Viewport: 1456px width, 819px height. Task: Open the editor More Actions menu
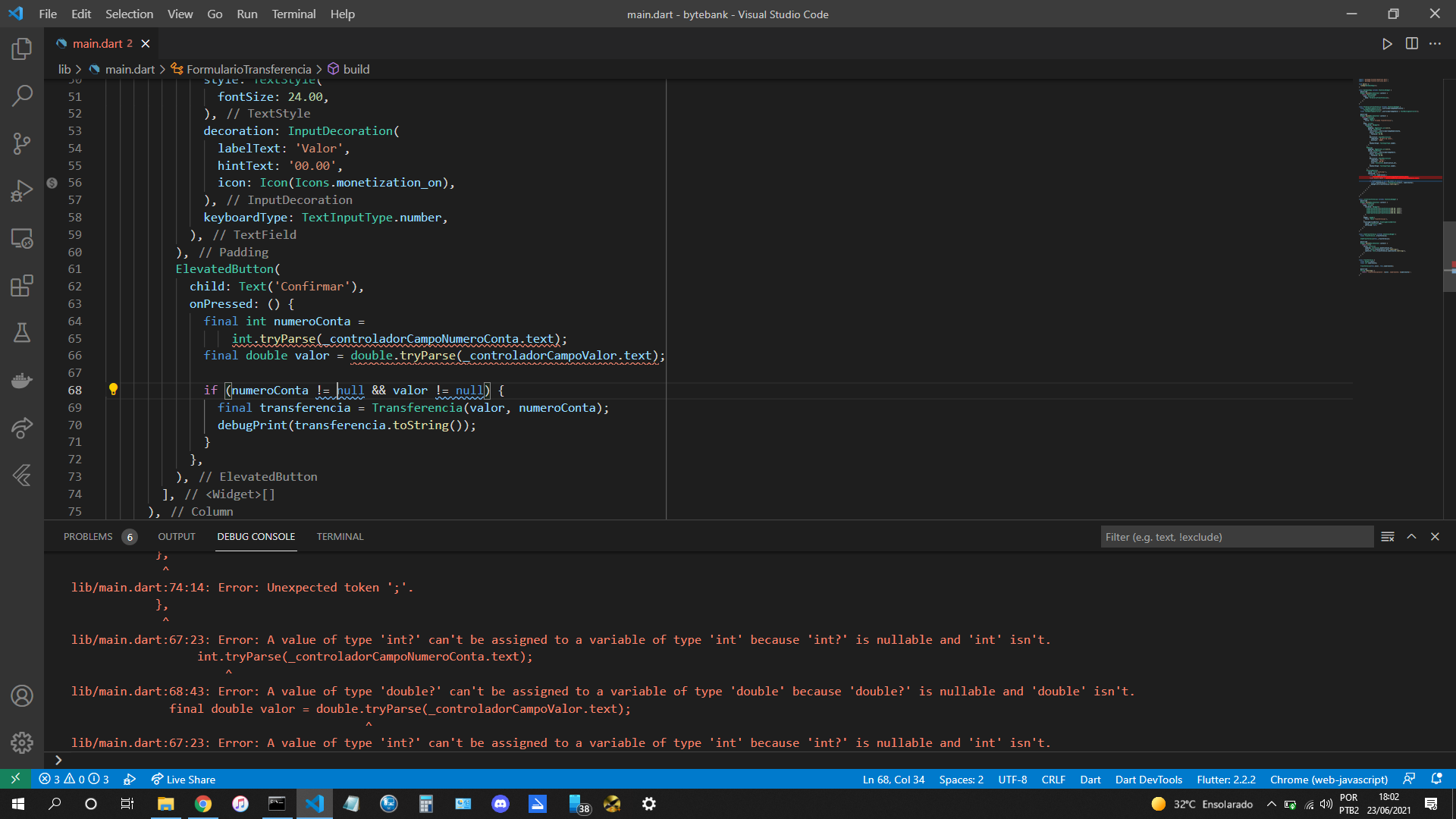point(1435,44)
